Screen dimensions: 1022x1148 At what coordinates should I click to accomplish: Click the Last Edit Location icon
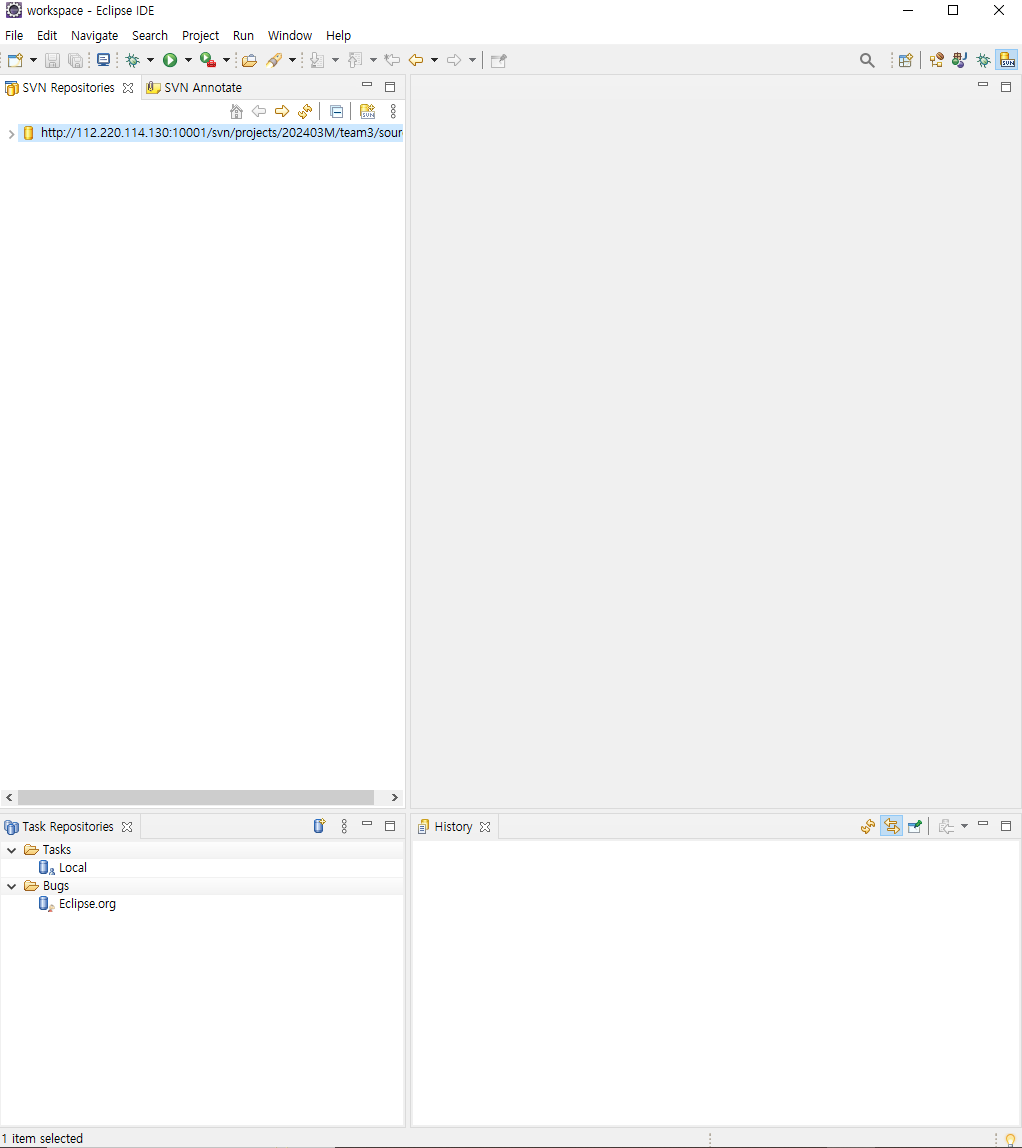(392, 60)
